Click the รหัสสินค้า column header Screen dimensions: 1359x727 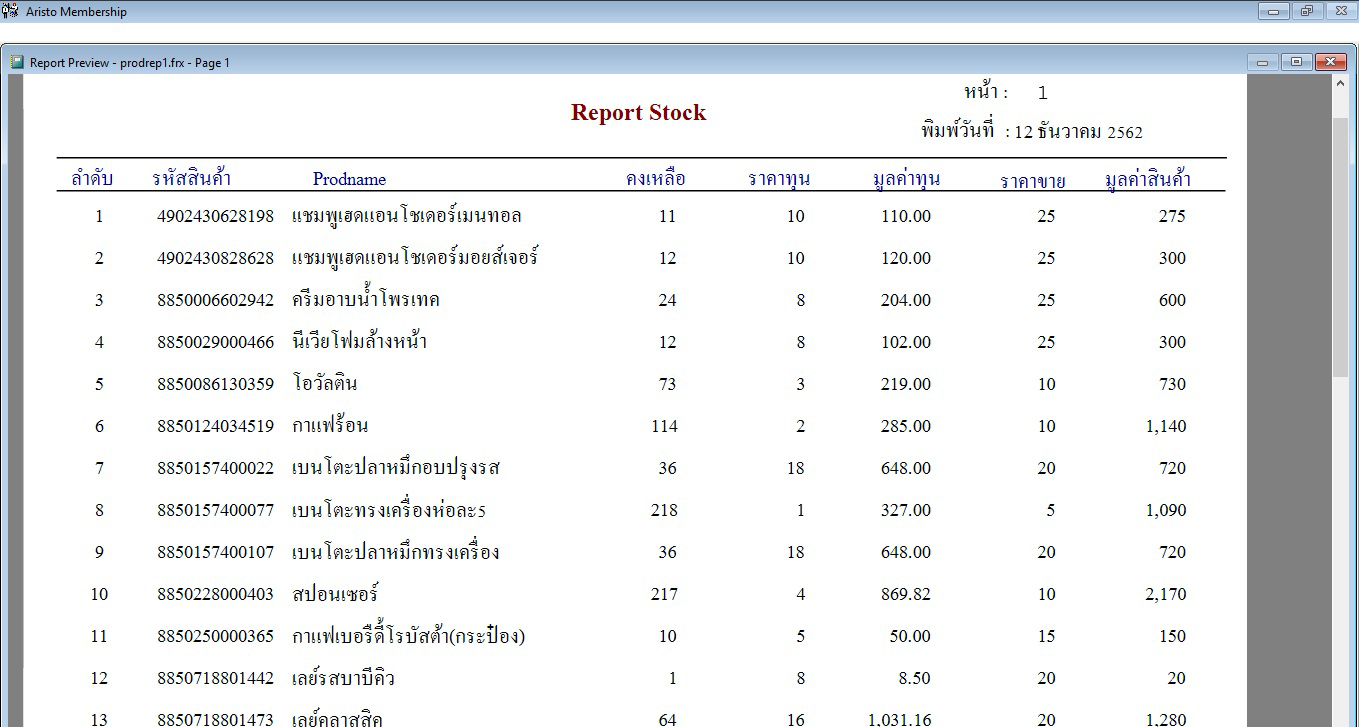pyautogui.click(x=192, y=179)
